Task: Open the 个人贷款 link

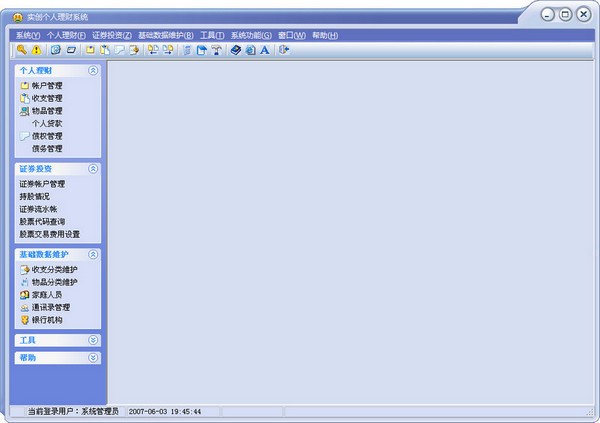Action: click(x=47, y=123)
